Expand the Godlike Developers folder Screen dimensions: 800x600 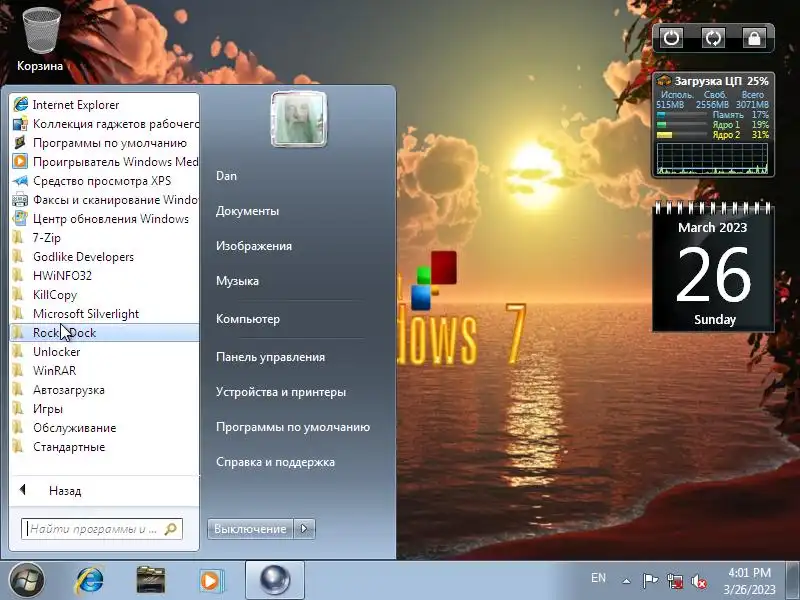[104, 257]
